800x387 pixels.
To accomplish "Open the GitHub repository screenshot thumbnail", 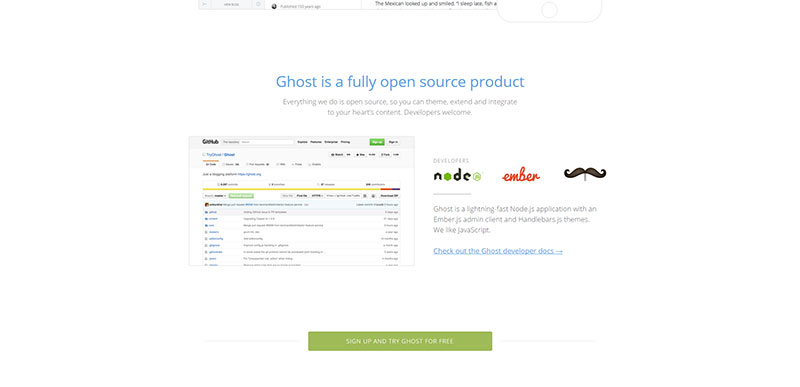I will 302,201.
